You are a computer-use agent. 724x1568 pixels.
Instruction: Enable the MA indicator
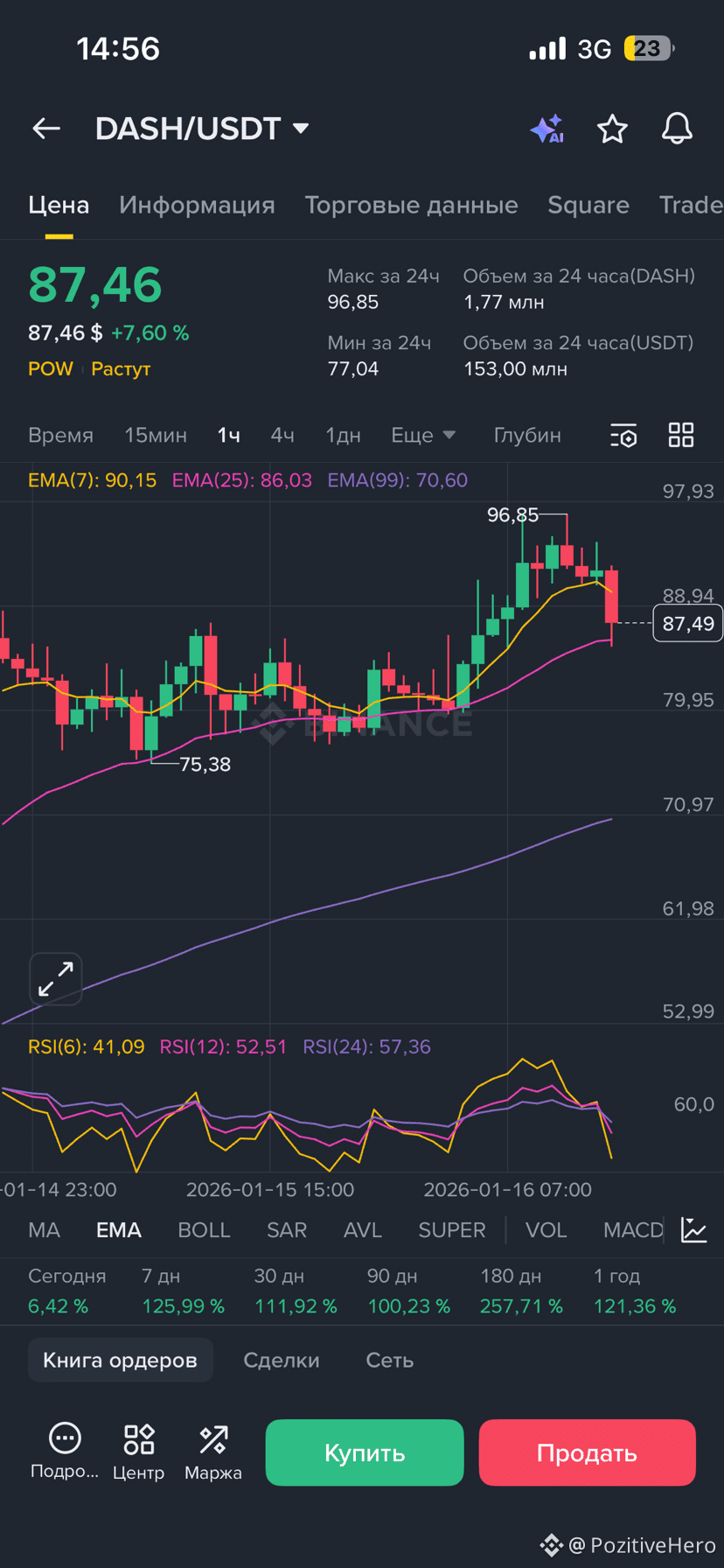(x=44, y=1229)
